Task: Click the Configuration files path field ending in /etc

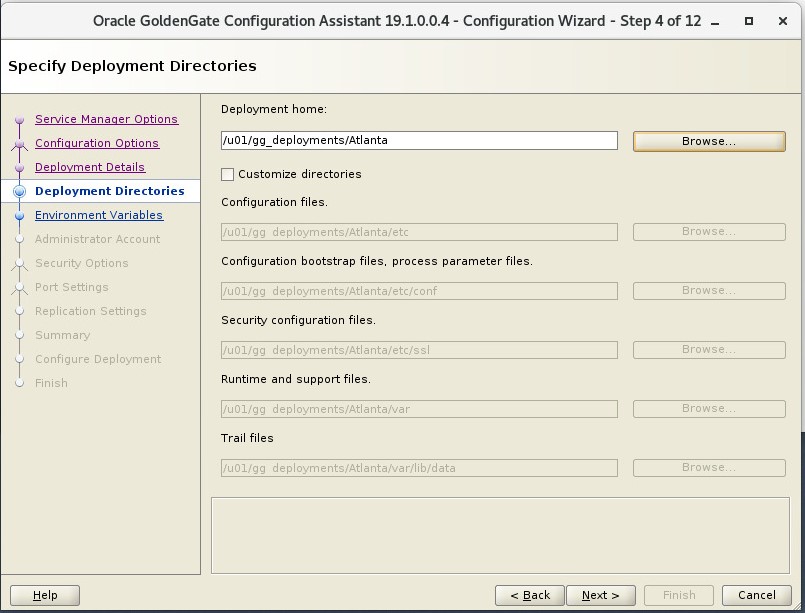Action: click(419, 232)
